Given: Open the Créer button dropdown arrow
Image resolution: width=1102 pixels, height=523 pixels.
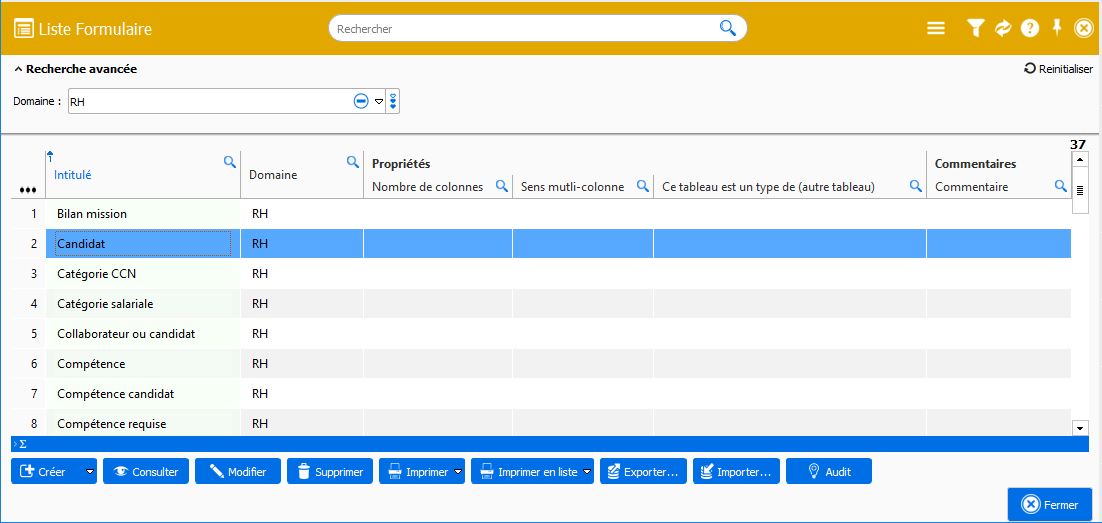Looking at the screenshot, I should 90,472.
